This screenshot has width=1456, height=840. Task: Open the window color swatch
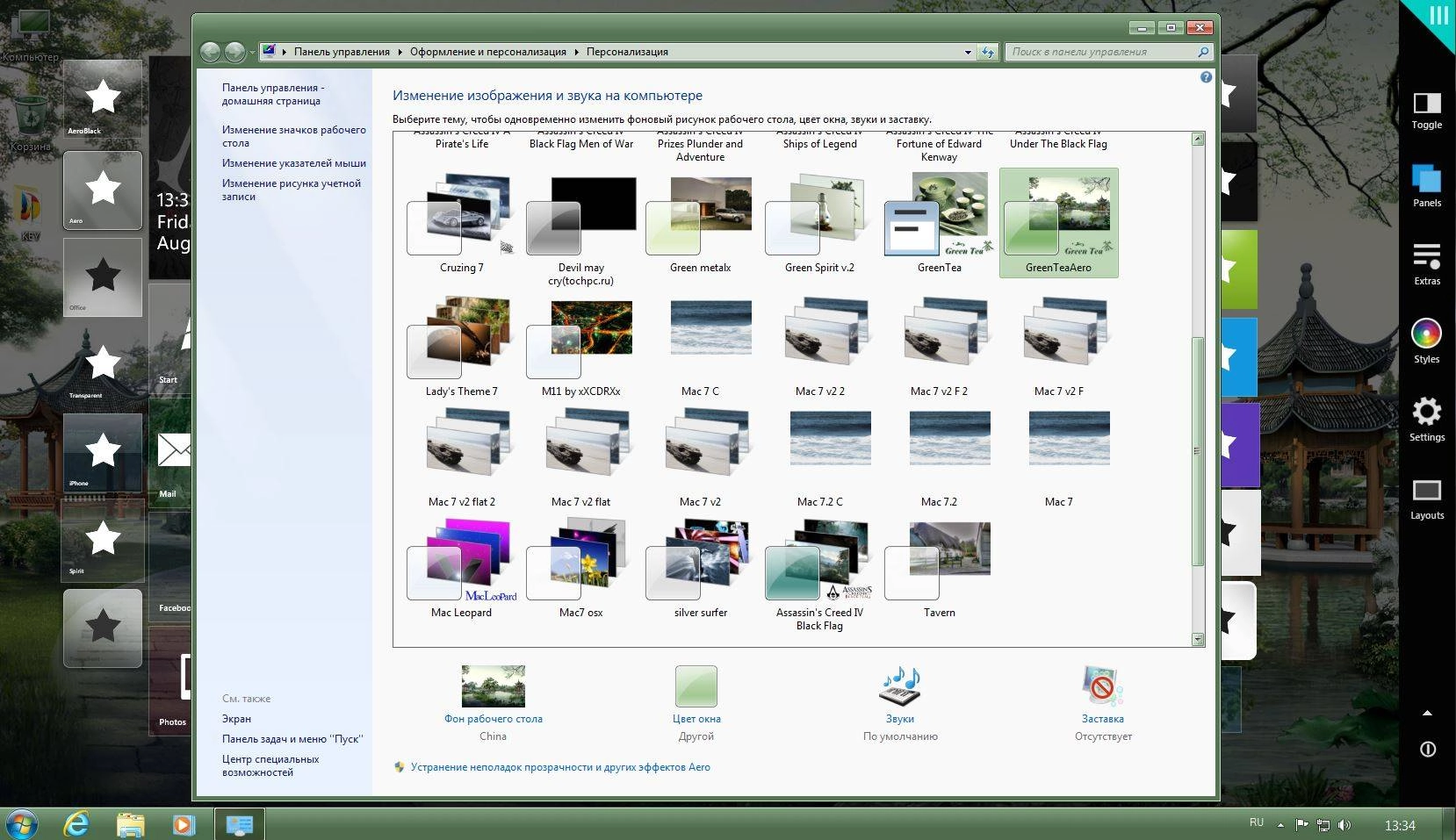[696, 686]
